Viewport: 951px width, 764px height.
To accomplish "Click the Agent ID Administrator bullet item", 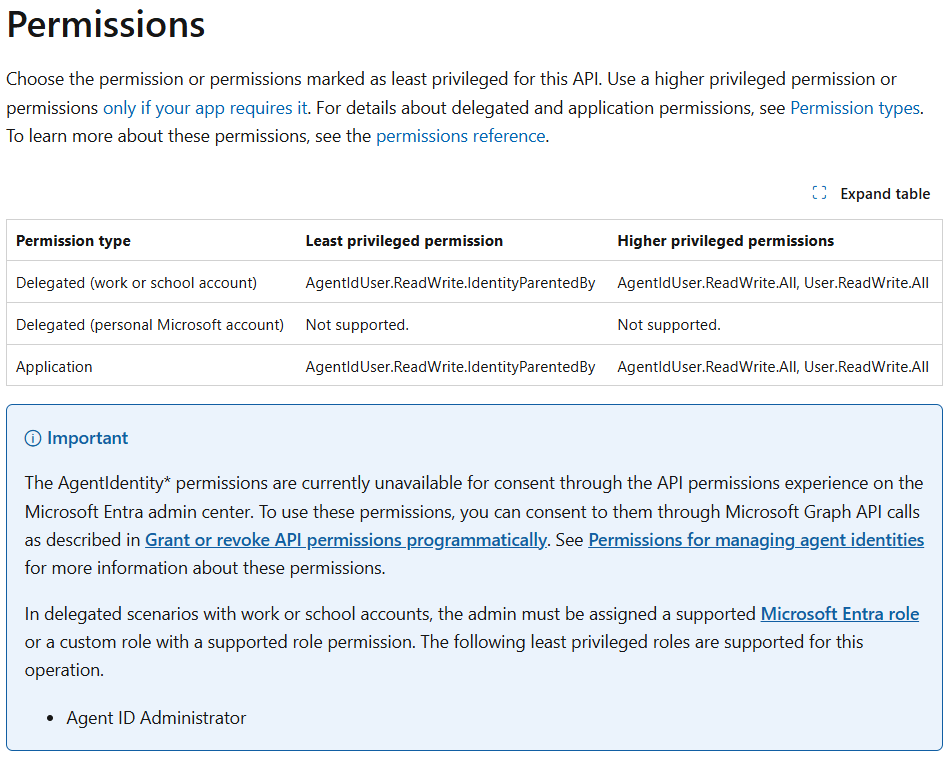I will pos(156,718).
